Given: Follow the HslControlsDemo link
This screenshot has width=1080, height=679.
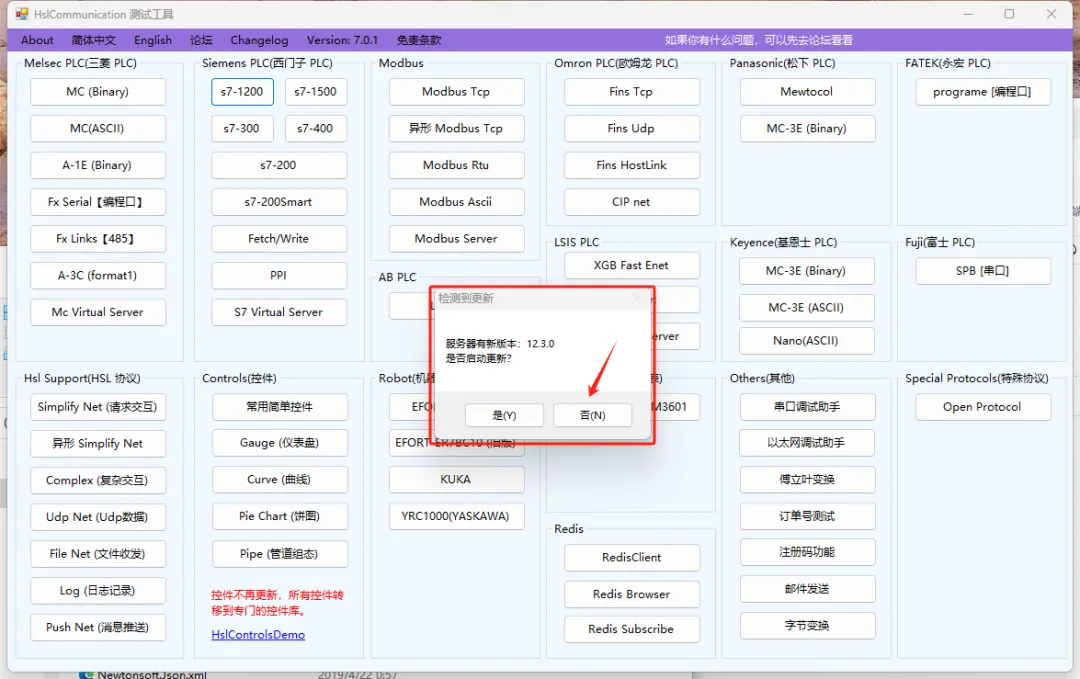Looking at the screenshot, I should (258, 635).
